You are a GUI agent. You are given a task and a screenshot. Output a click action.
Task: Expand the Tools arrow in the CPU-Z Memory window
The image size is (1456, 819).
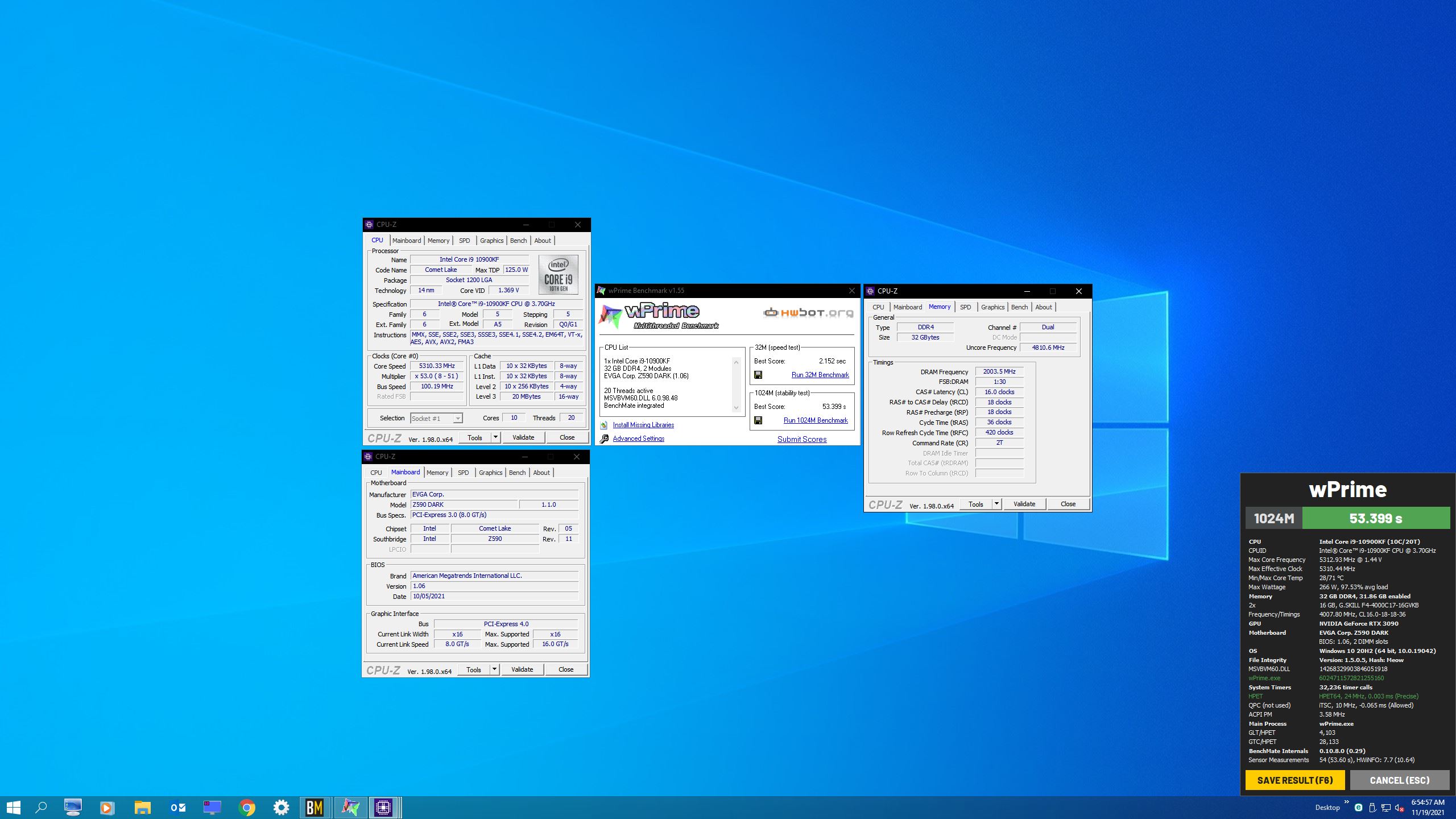(x=996, y=504)
